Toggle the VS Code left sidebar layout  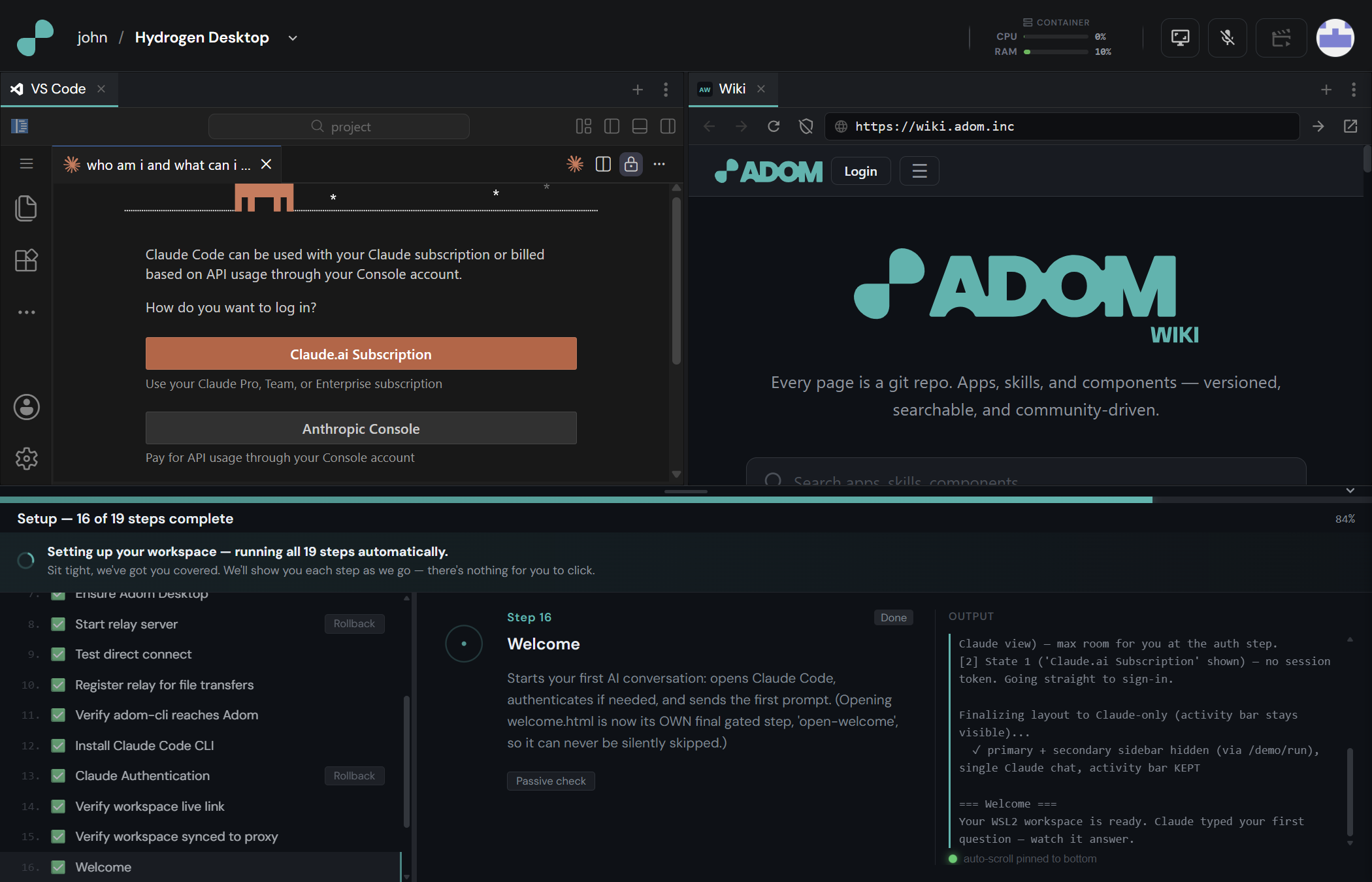(x=612, y=126)
